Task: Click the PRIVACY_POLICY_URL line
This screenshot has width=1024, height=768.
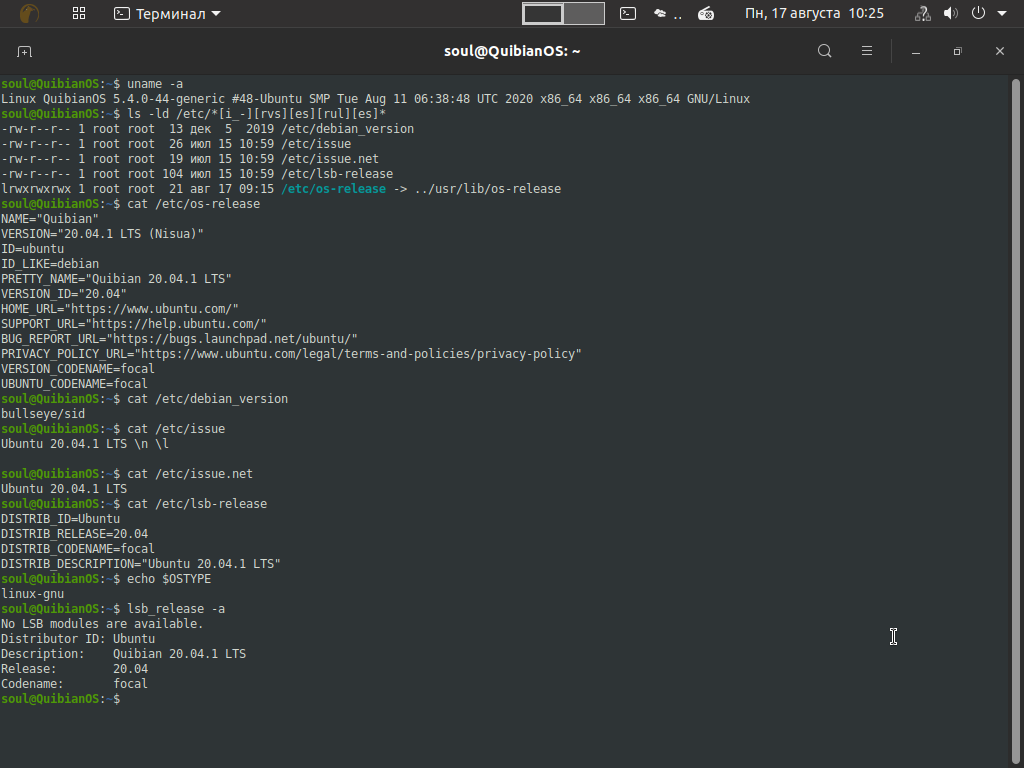Action: [x=291, y=354]
